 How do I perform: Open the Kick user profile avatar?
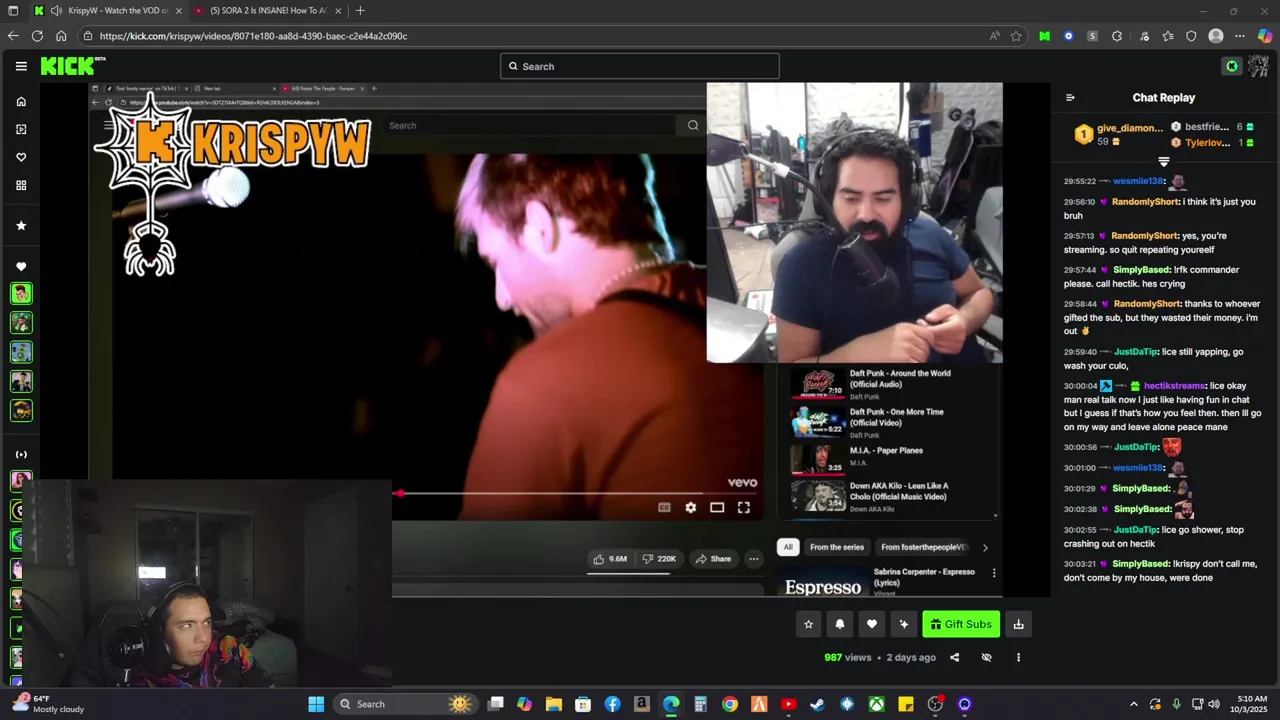1258,66
